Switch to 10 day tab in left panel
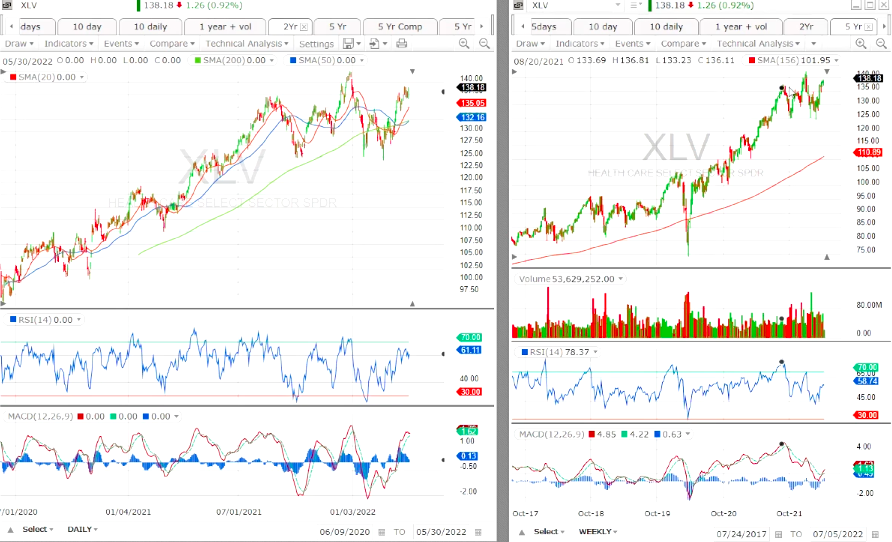This screenshot has width=892, height=542. [87, 27]
